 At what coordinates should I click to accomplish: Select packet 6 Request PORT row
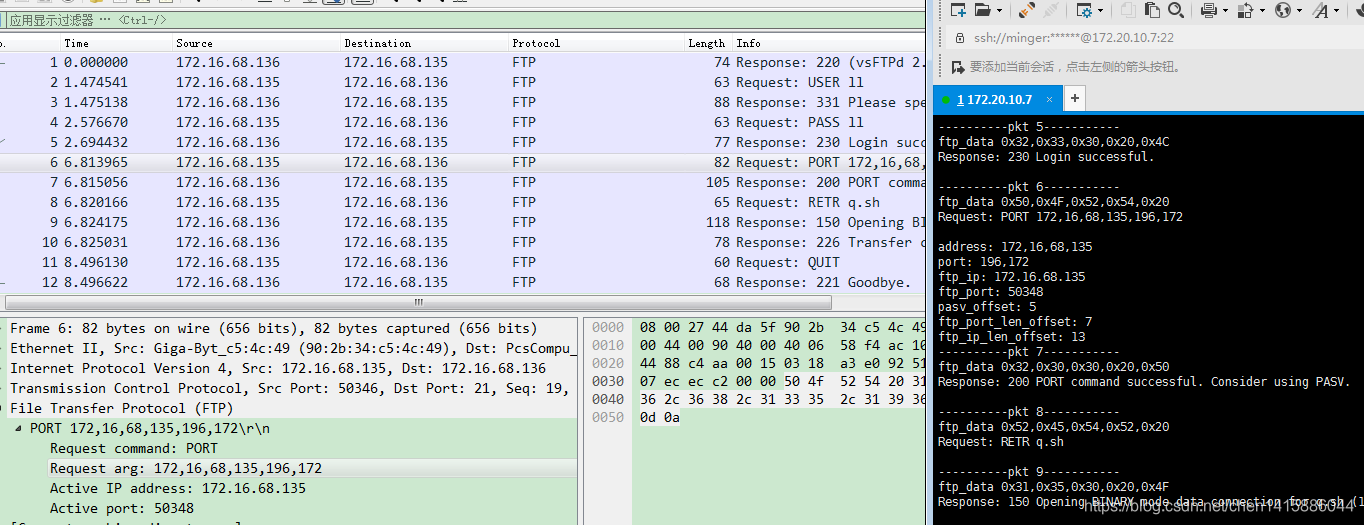[463, 162]
